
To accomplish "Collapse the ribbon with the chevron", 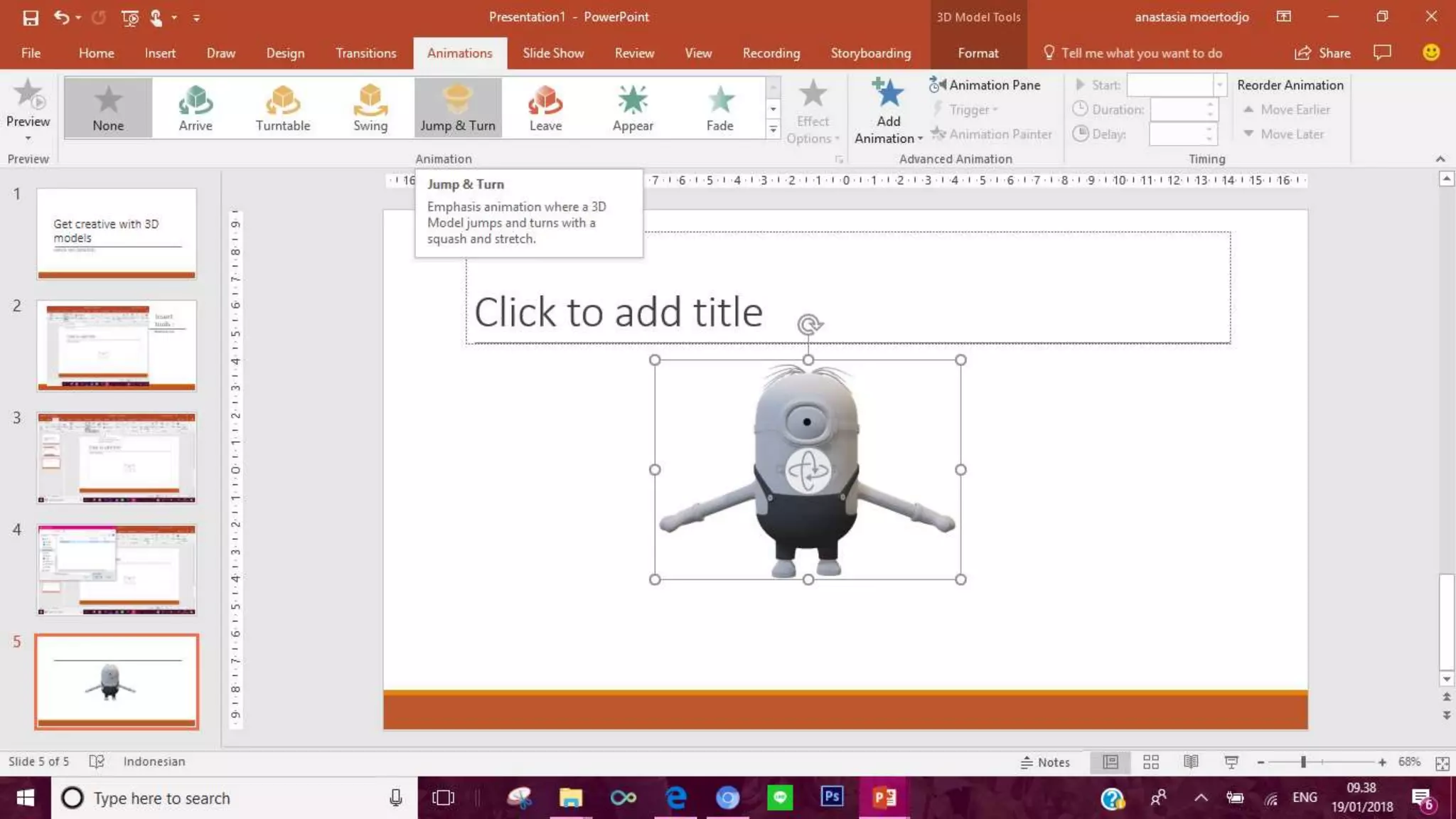I will (x=1440, y=159).
